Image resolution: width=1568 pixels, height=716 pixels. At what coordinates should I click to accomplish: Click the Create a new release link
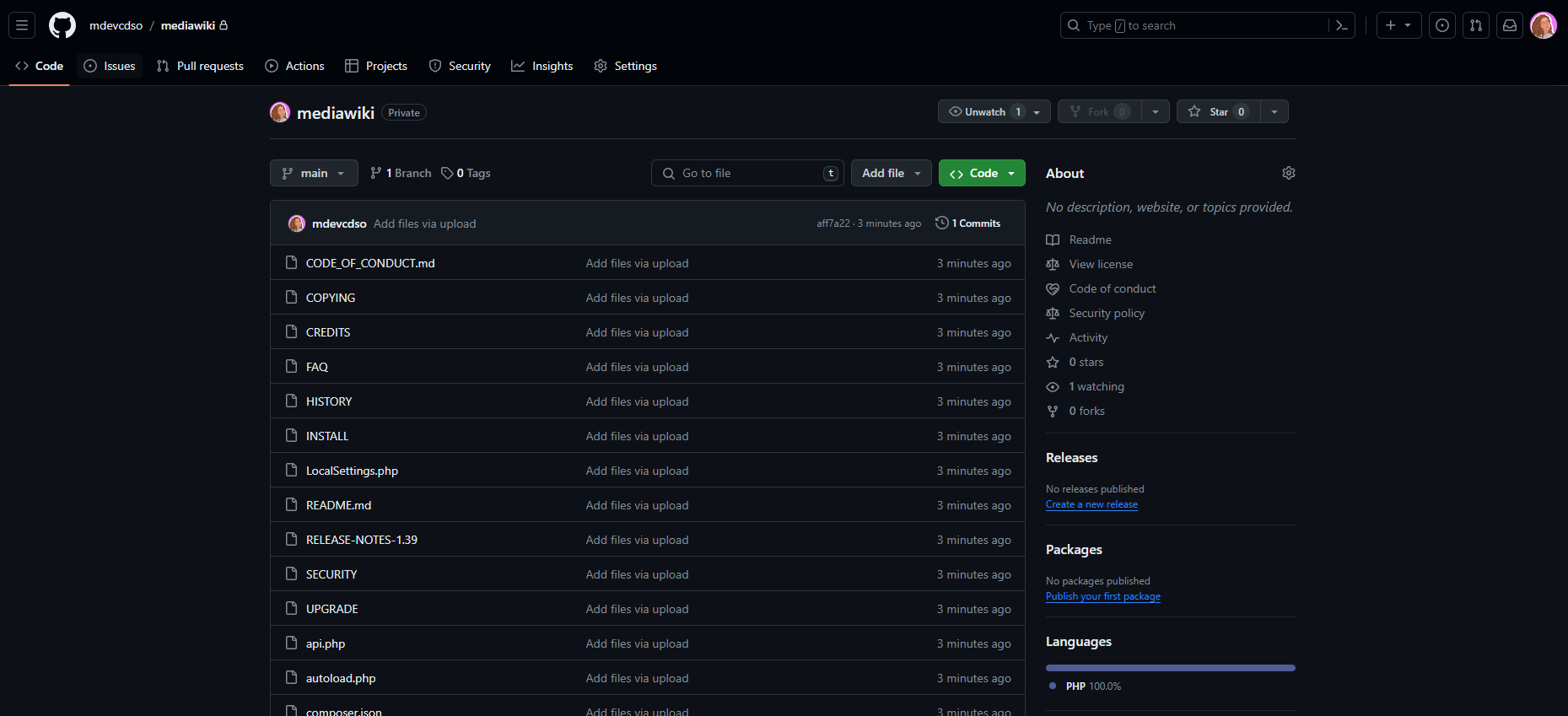tap(1091, 504)
